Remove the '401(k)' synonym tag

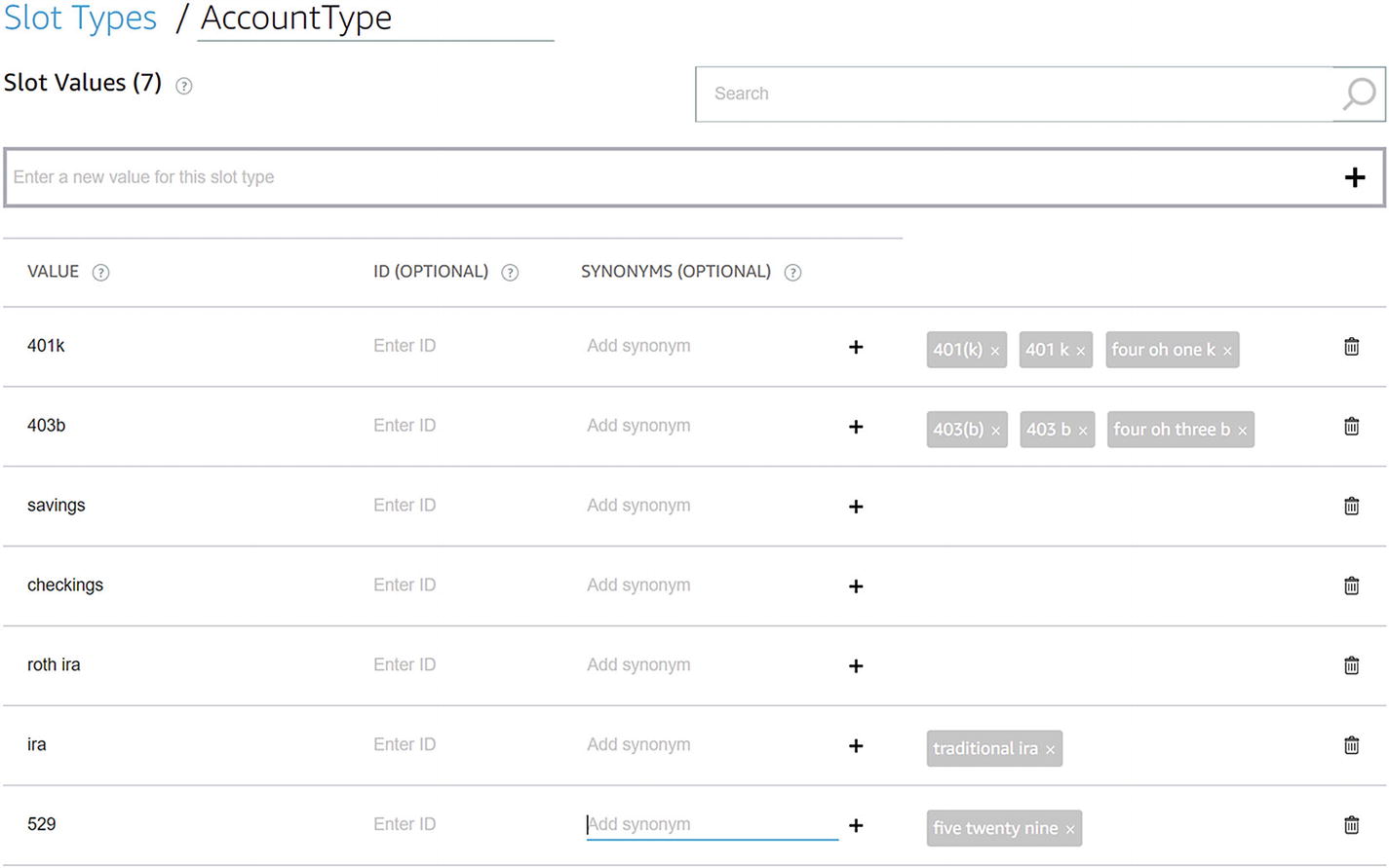(994, 352)
